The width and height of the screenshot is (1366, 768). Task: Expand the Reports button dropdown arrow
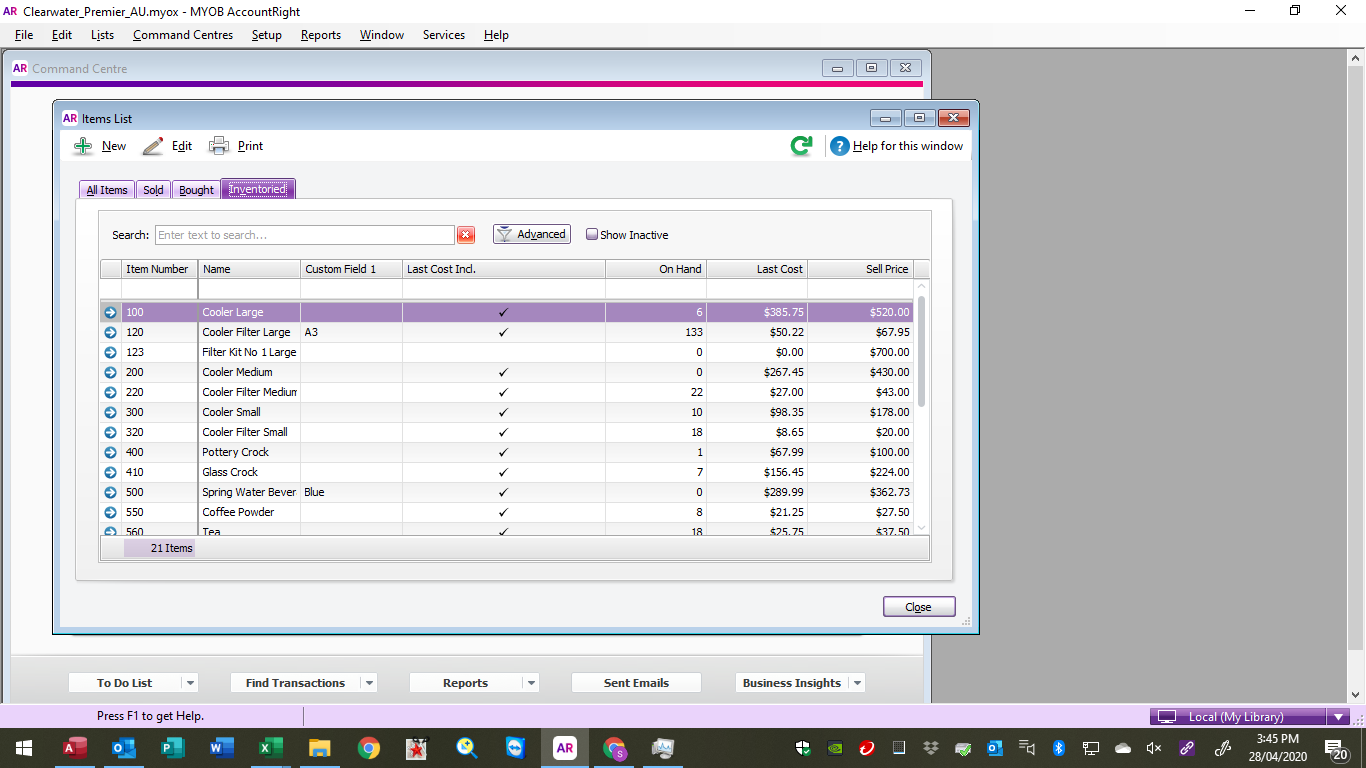click(531, 683)
